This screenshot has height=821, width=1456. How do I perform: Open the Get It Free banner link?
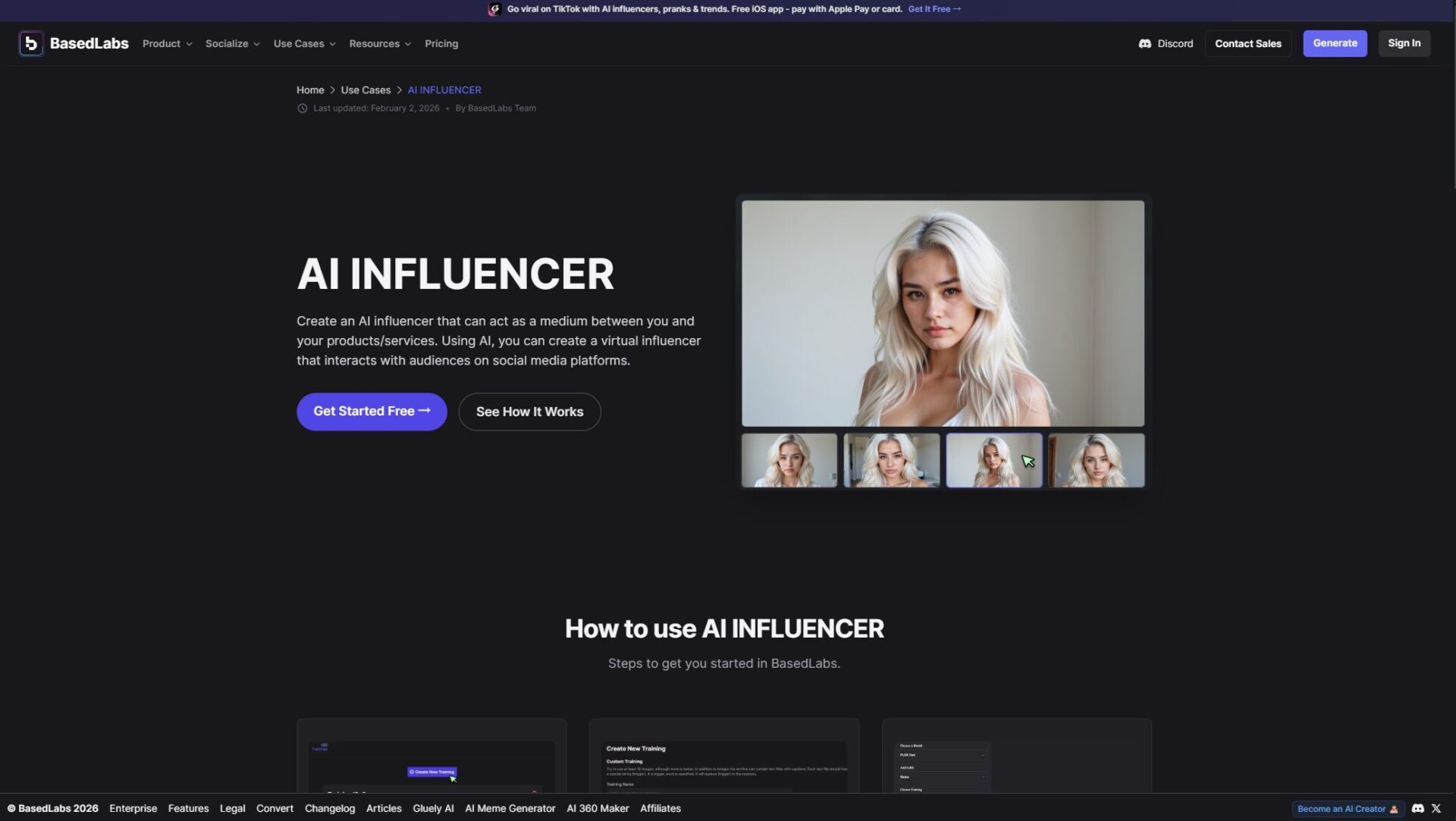point(934,9)
